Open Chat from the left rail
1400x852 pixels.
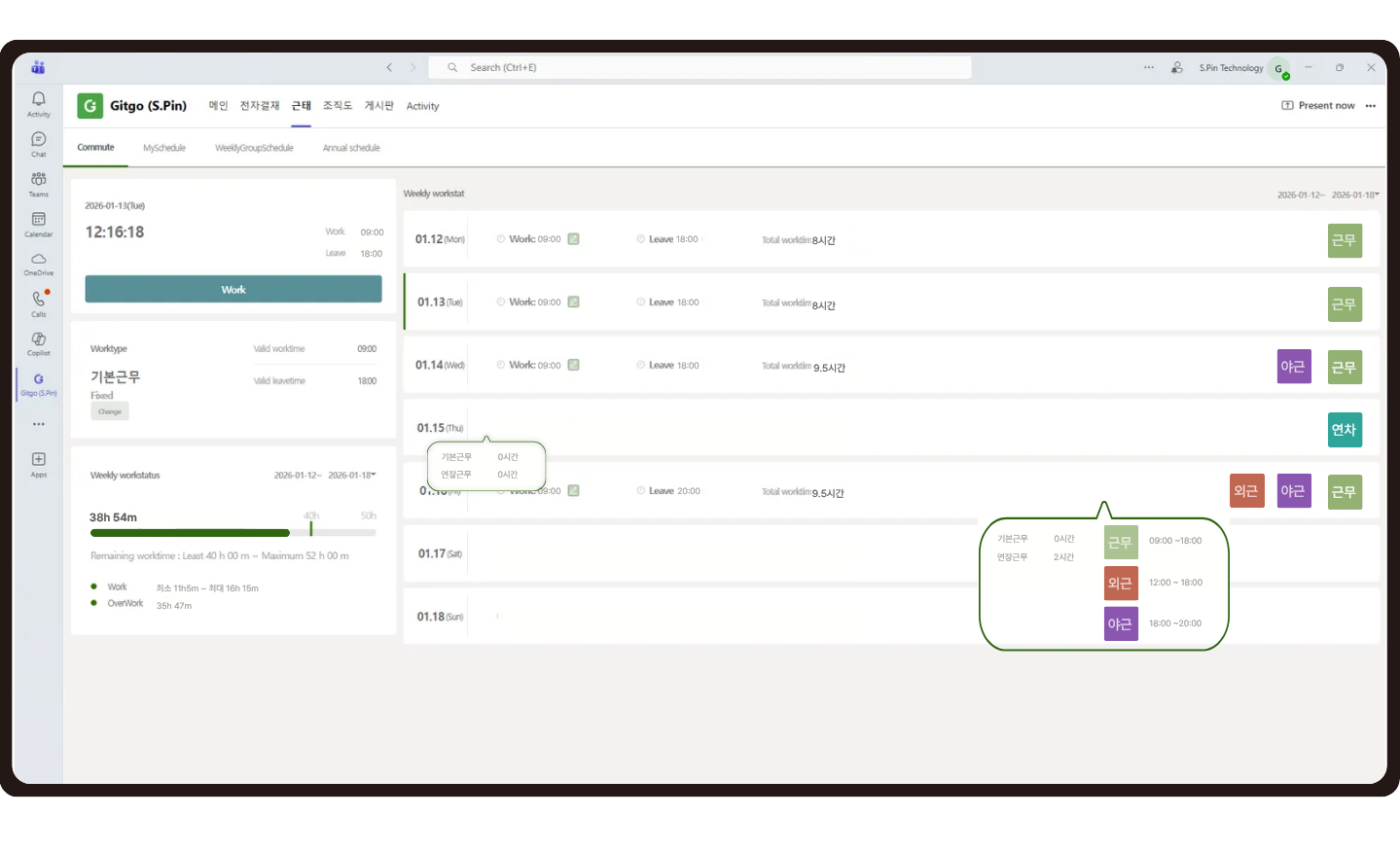(x=39, y=143)
